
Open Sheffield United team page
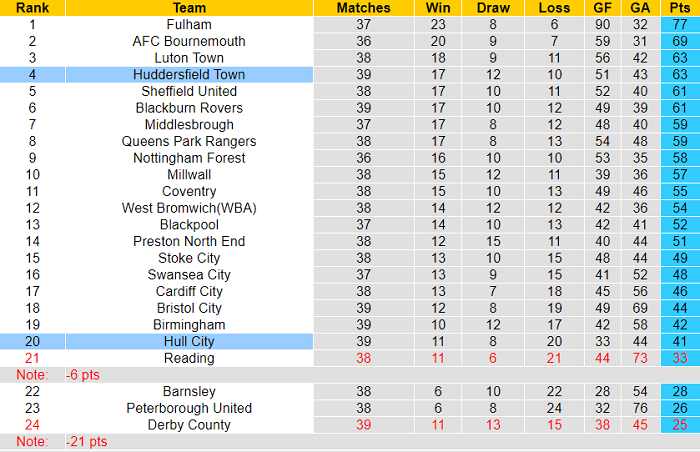[x=189, y=91]
